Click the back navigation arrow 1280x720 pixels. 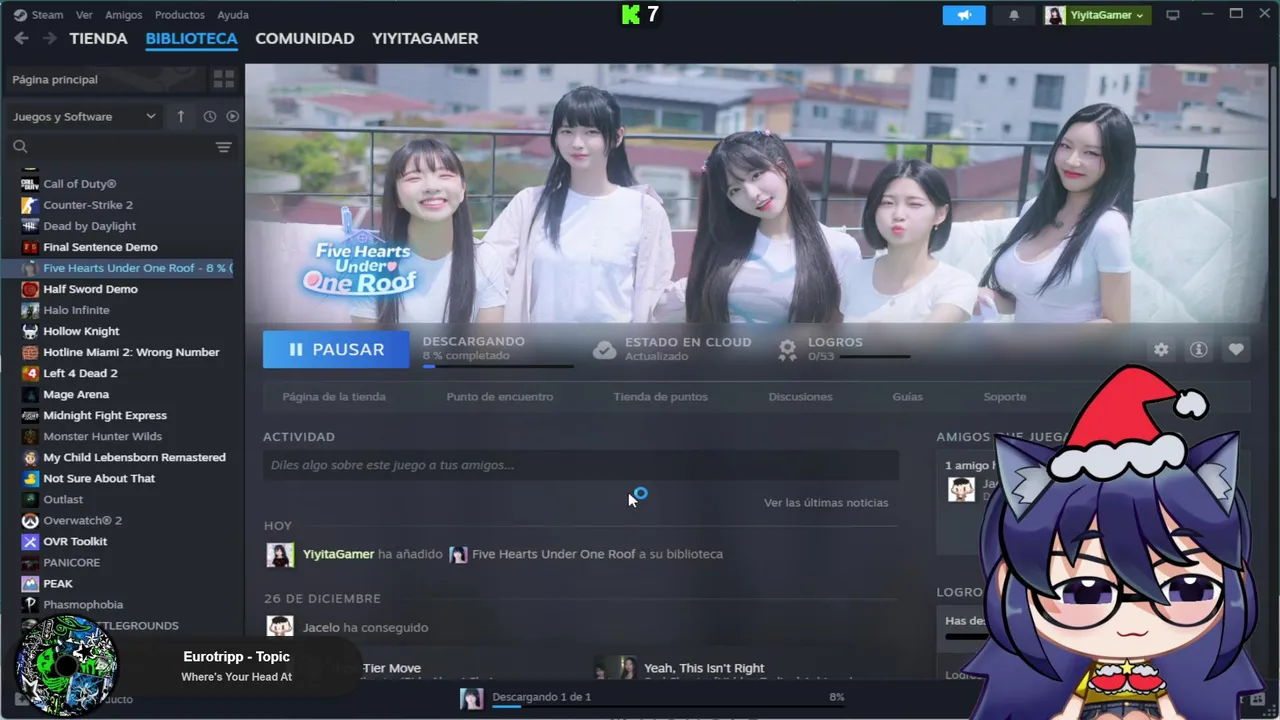[21, 38]
